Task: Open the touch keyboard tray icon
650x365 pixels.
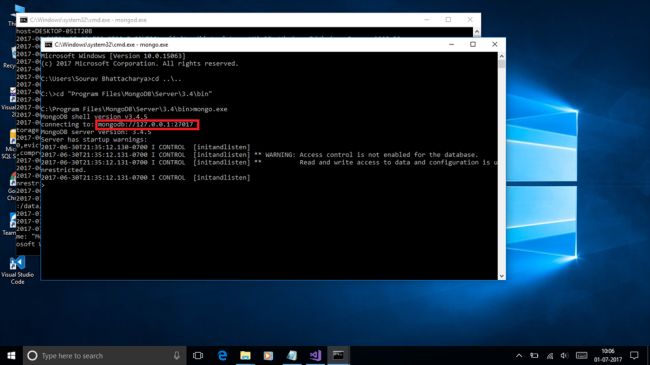Action: [x=582, y=355]
